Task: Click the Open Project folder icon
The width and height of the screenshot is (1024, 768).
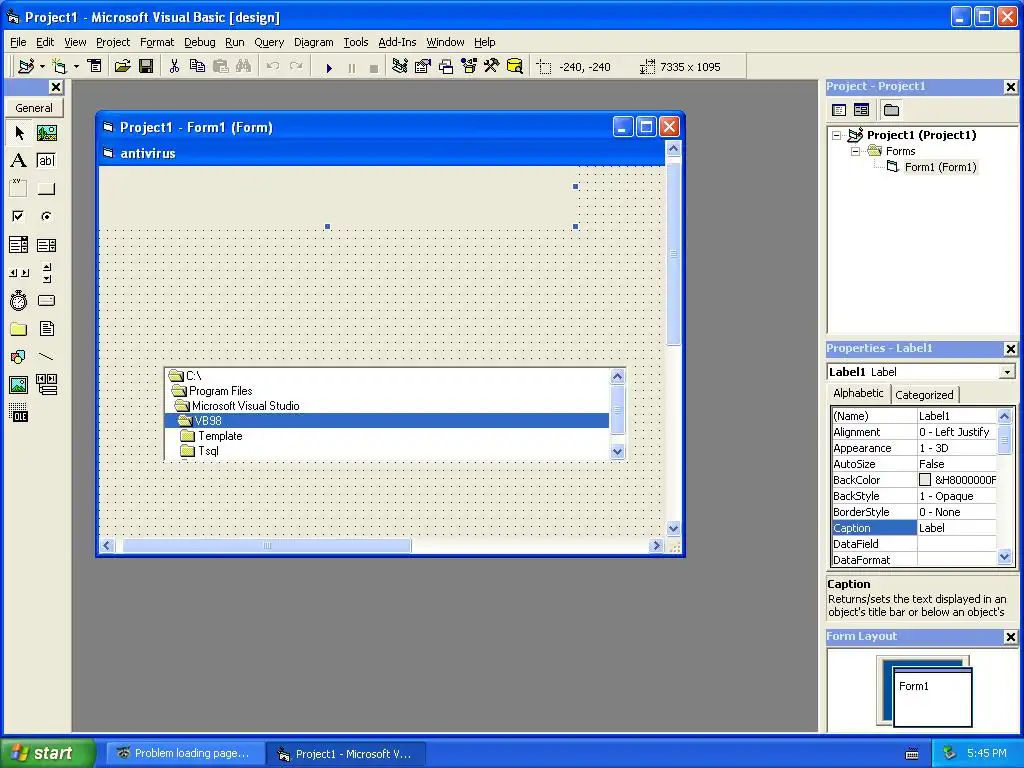Action: 122,66
